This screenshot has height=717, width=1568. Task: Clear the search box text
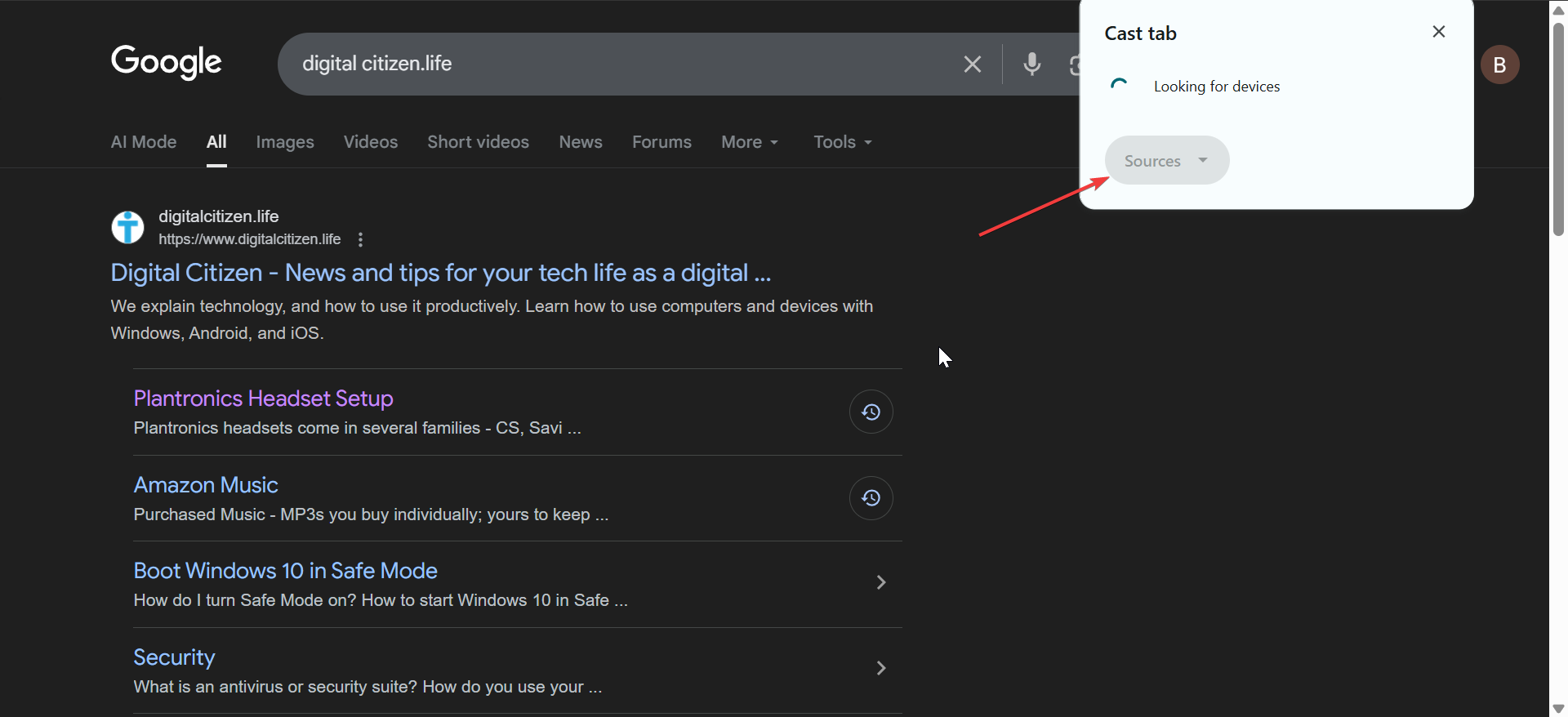[x=972, y=65]
